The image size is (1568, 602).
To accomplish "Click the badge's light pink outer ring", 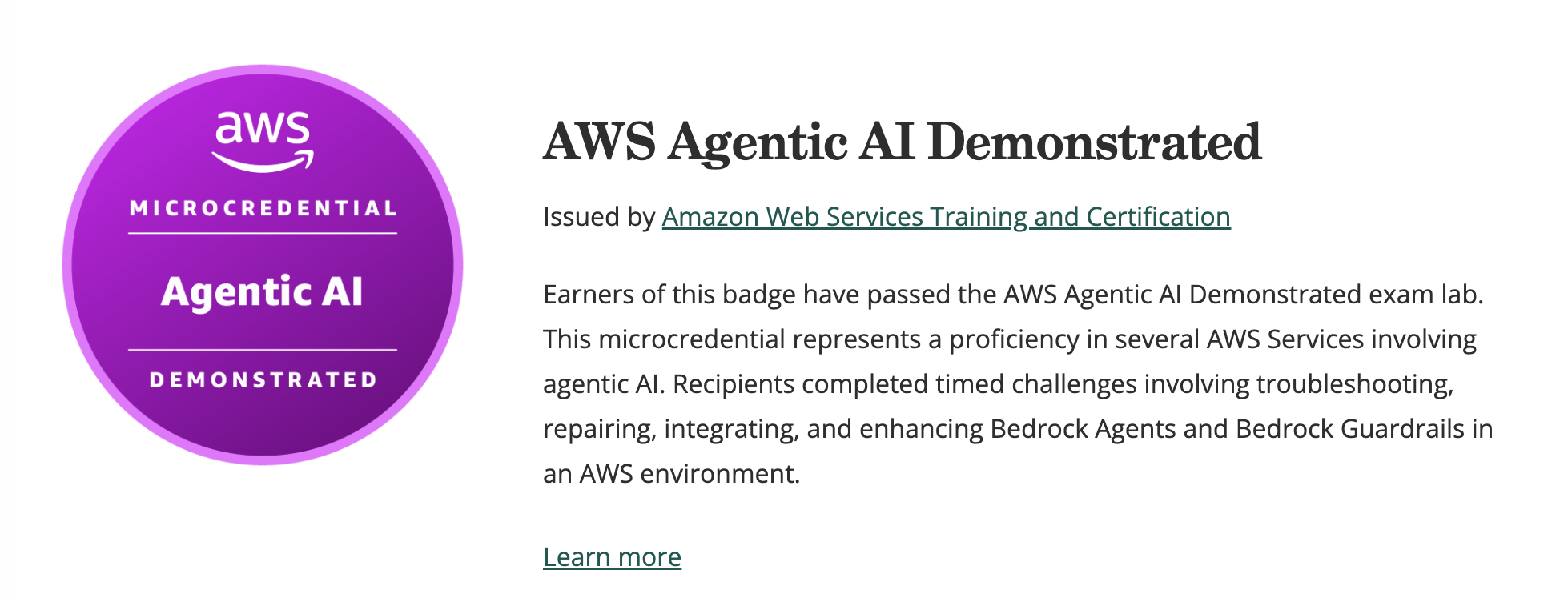I will (67, 264).
